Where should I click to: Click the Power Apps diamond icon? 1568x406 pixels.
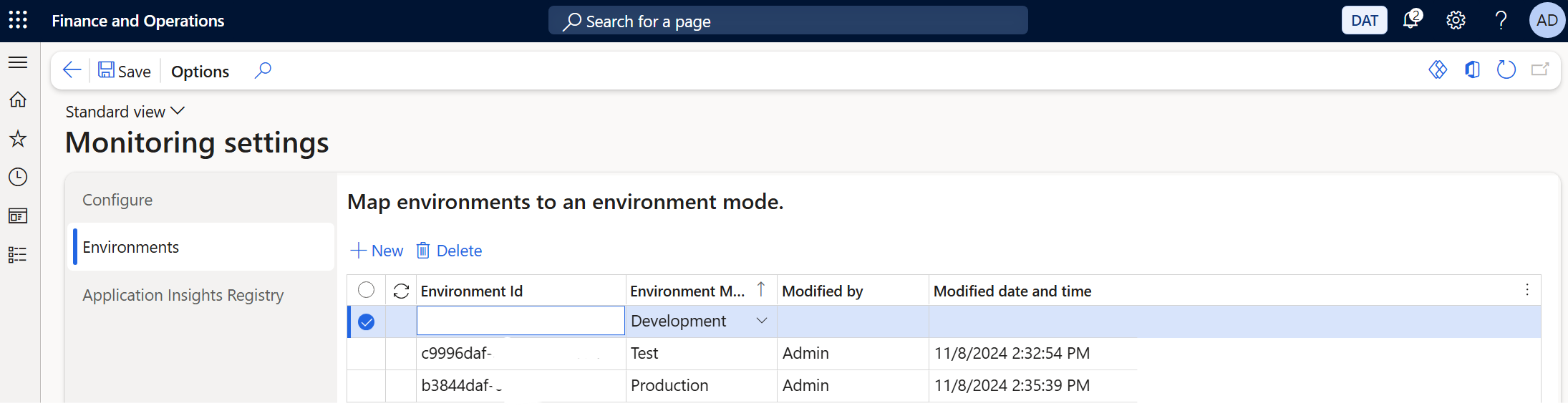tap(1438, 69)
